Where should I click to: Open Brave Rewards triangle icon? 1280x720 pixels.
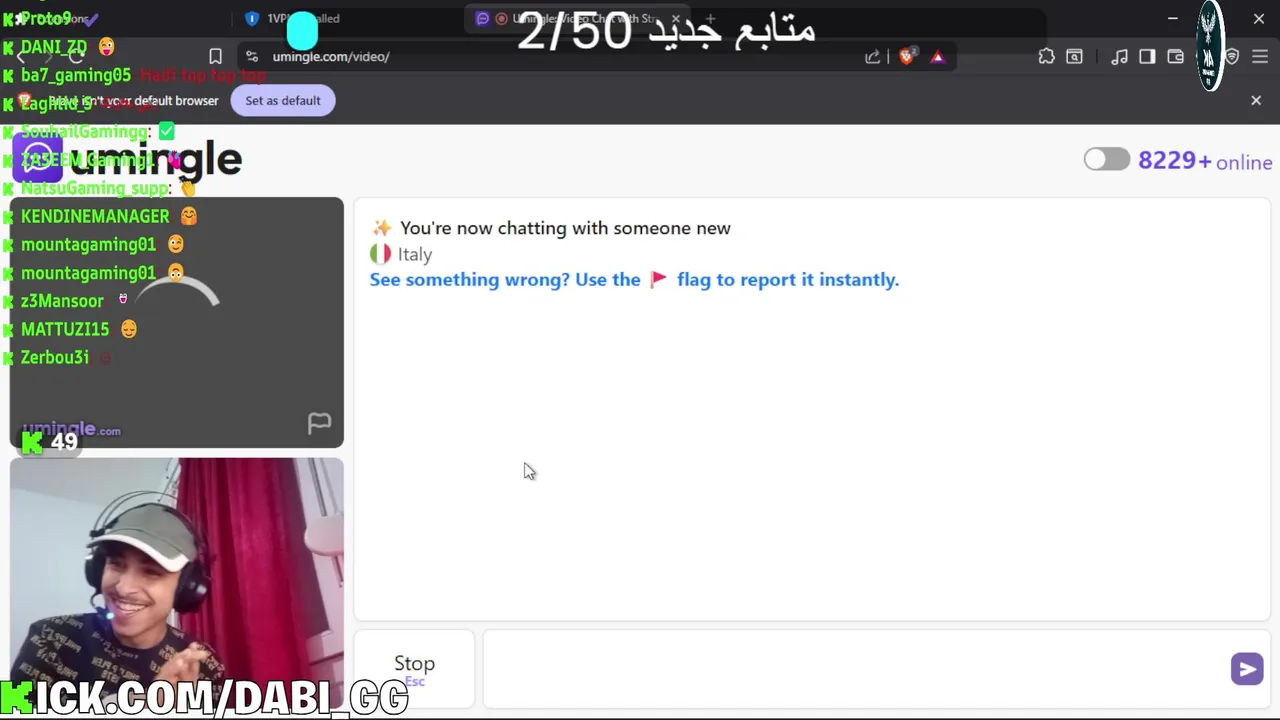point(938,57)
